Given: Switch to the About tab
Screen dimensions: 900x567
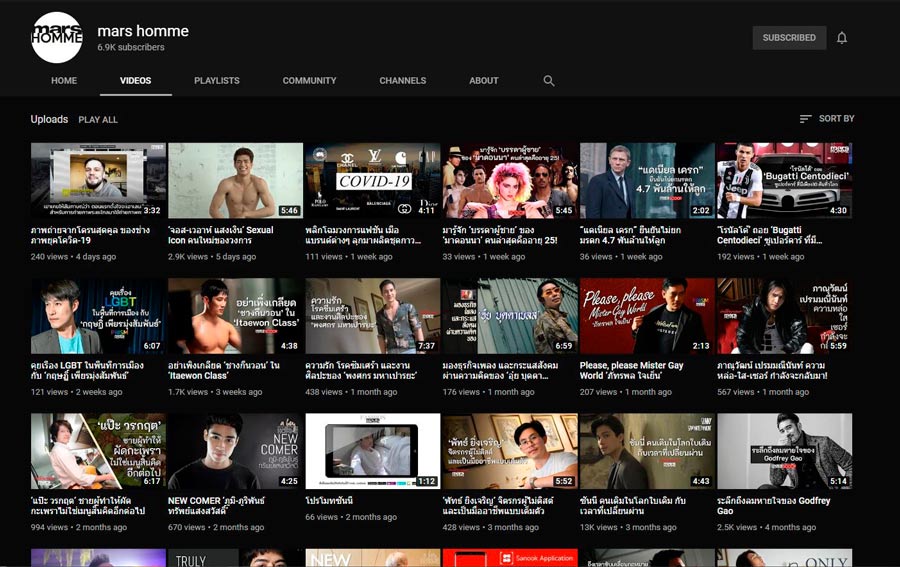Looking at the screenshot, I should click(x=484, y=81).
